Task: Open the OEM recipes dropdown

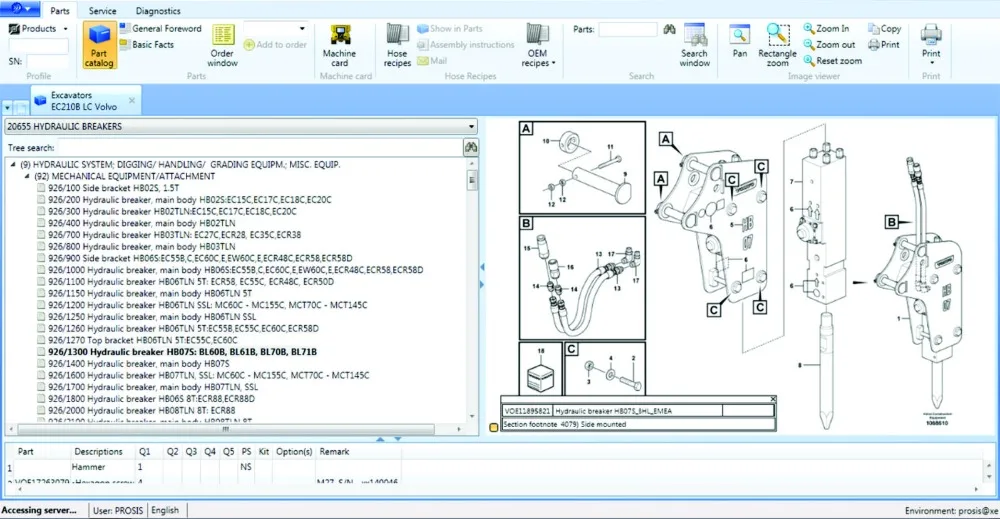Action: (538, 46)
